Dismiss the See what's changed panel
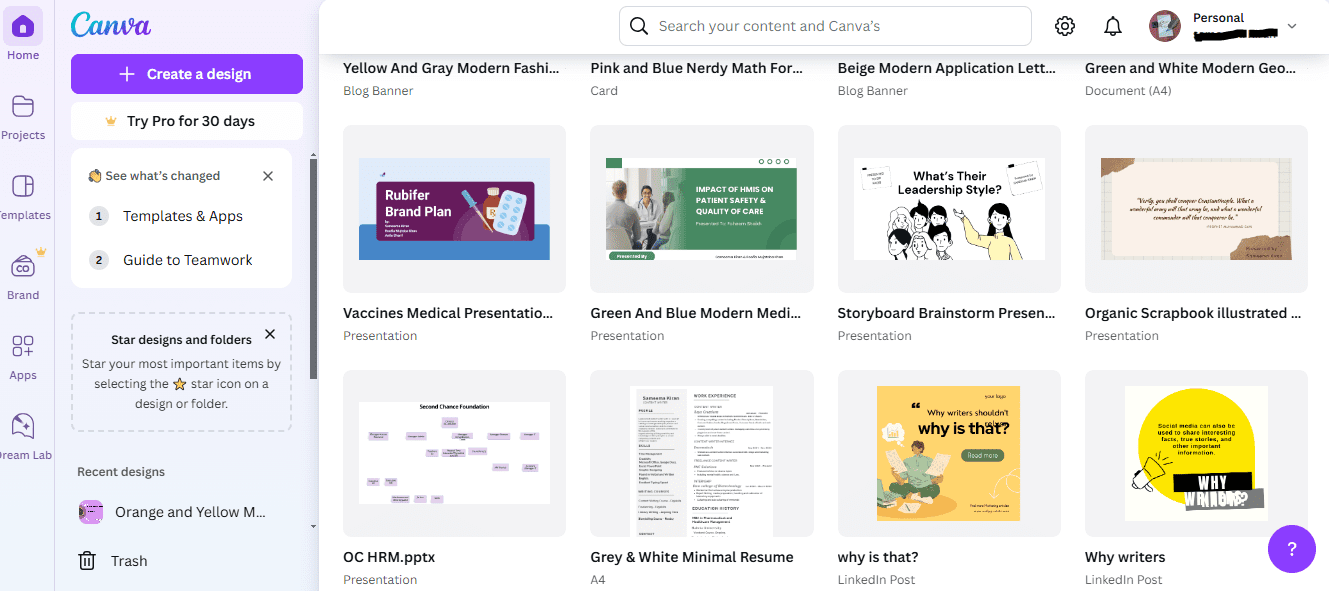Image resolution: width=1329 pixels, height=591 pixels. [x=268, y=175]
